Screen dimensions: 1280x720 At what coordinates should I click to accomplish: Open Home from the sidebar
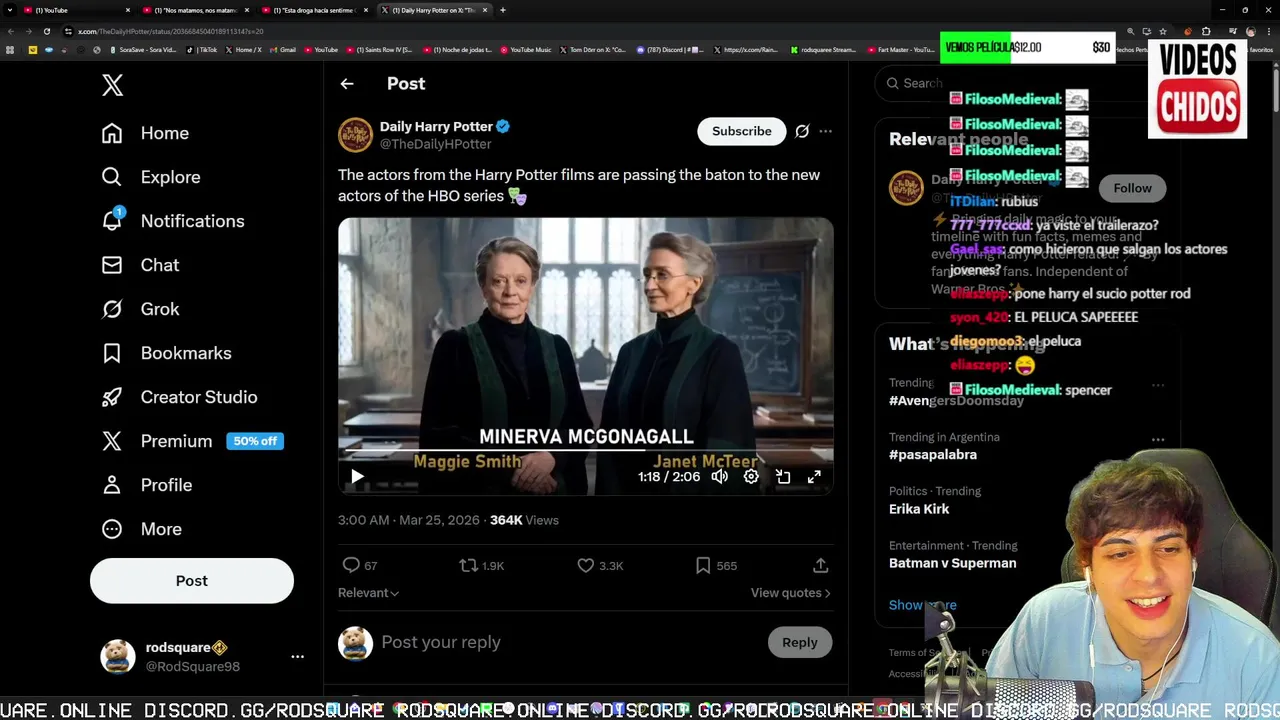click(x=145, y=133)
